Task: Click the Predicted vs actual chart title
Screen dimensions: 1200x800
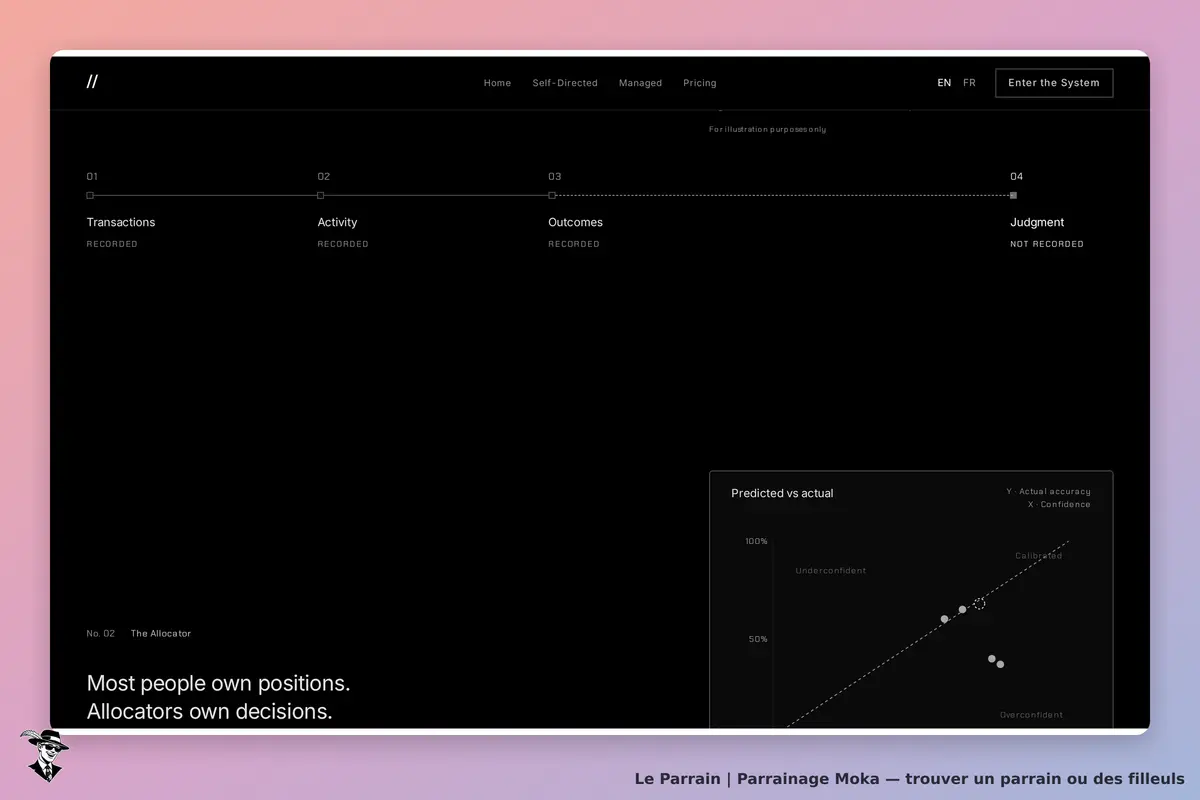Action: tap(782, 493)
